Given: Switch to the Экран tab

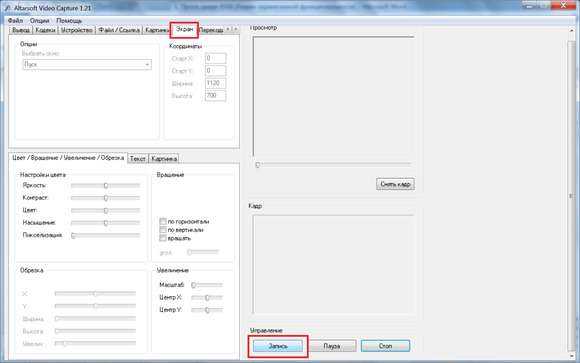Looking at the screenshot, I should (184, 29).
